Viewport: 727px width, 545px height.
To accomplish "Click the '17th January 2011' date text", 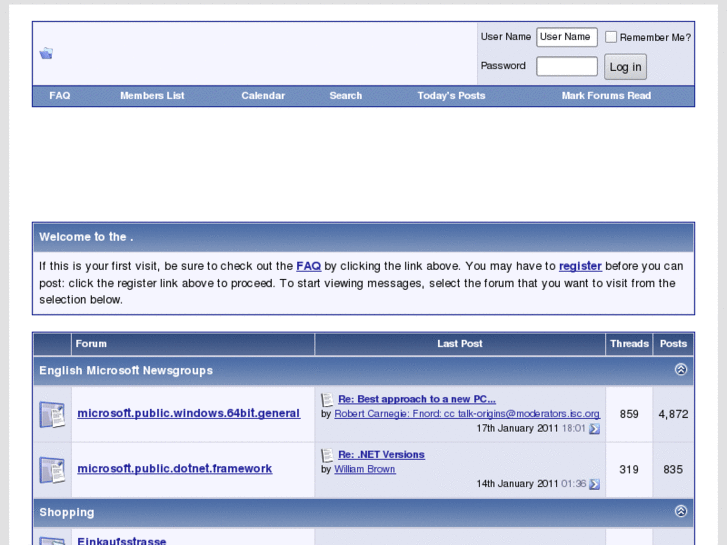I will pyautogui.click(x=517, y=428).
